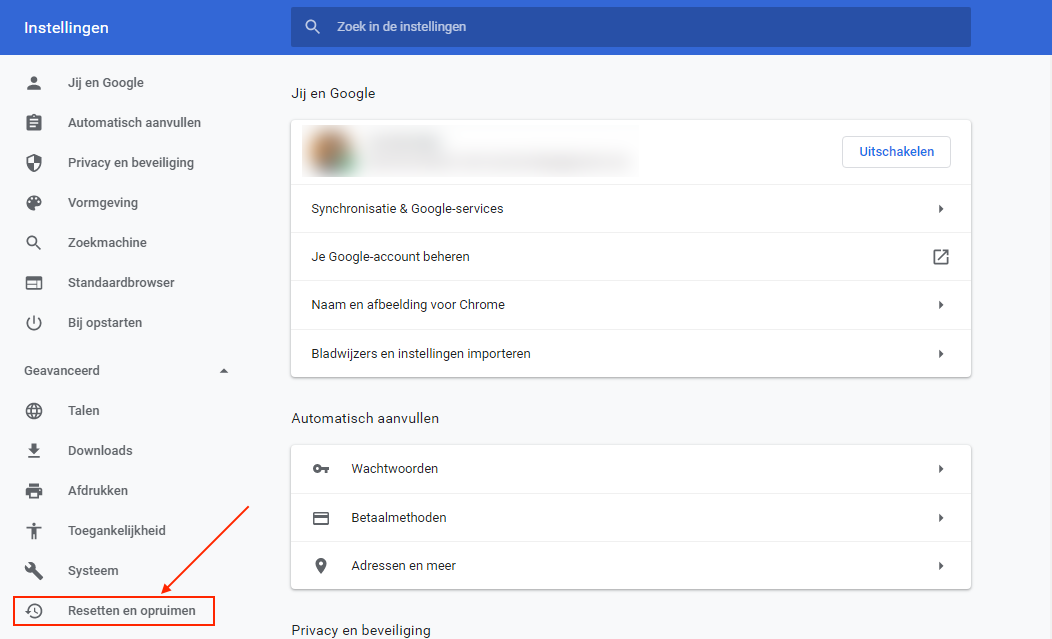The image size is (1052, 639).
Task: Open Bladwijzers en instellingen importeren
Action: (631, 354)
